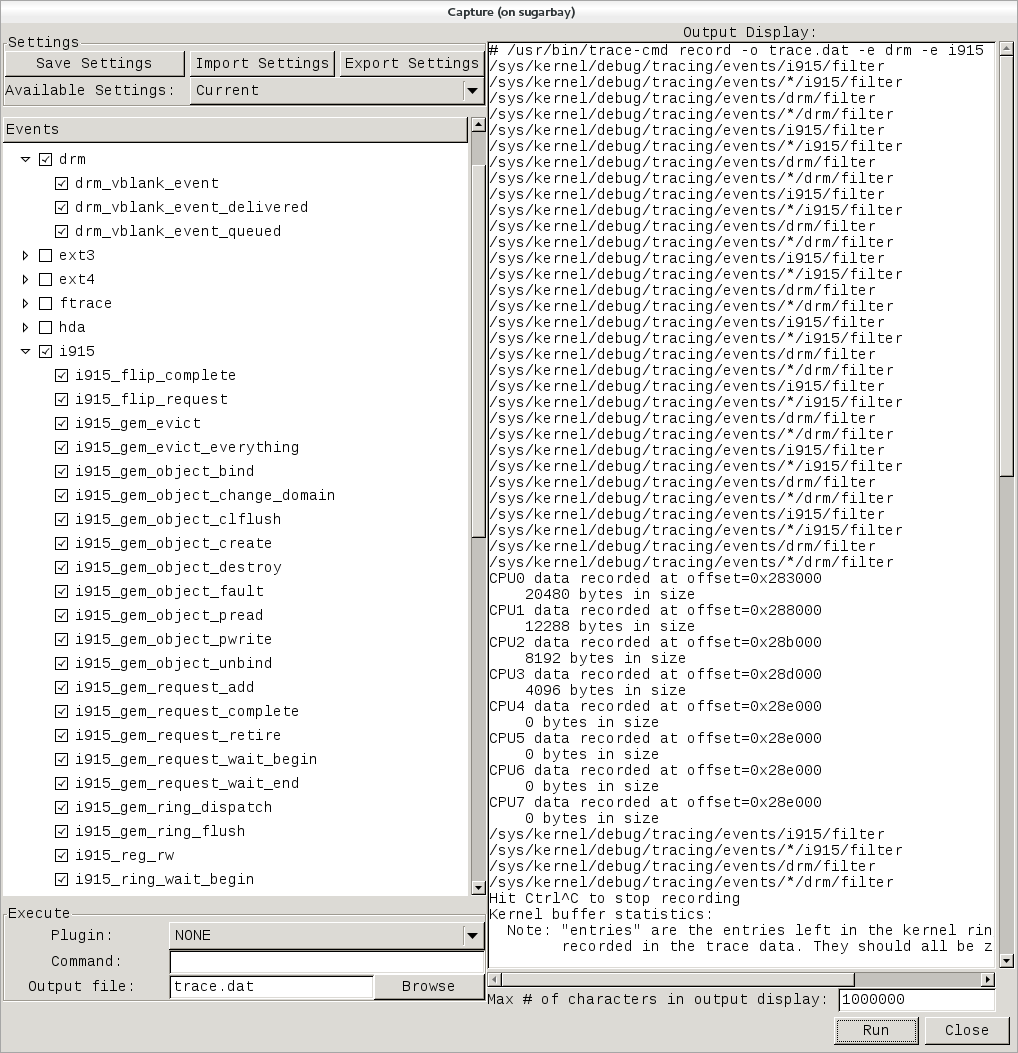Toggle the hda events checkbox
The width and height of the screenshot is (1018, 1053).
pos(45,327)
